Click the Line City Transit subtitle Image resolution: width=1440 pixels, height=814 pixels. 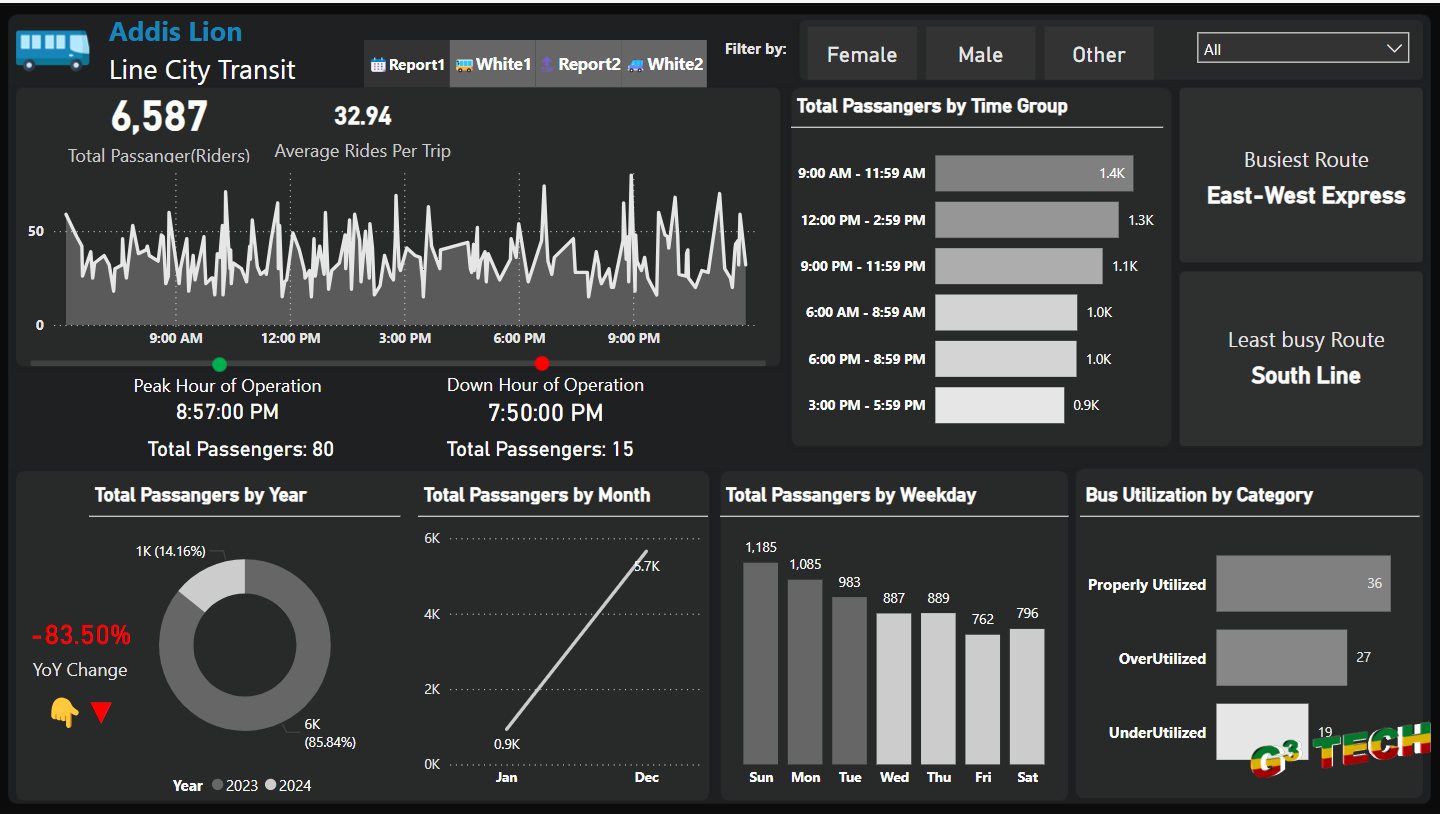[202, 70]
